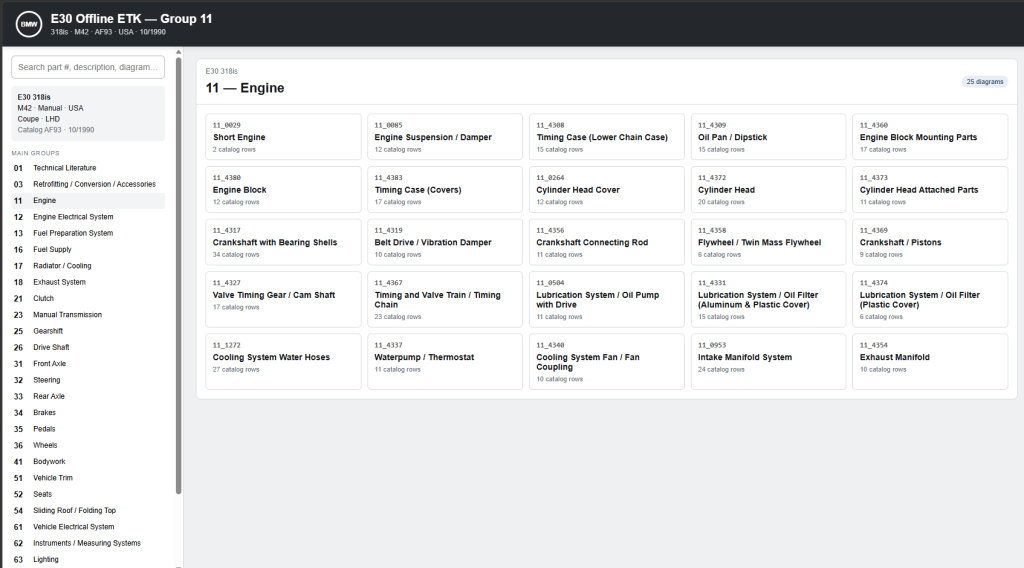This screenshot has height=568, width=1024.
Task: Select main group 12 Engine Electrical System
Action: (88, 217)
